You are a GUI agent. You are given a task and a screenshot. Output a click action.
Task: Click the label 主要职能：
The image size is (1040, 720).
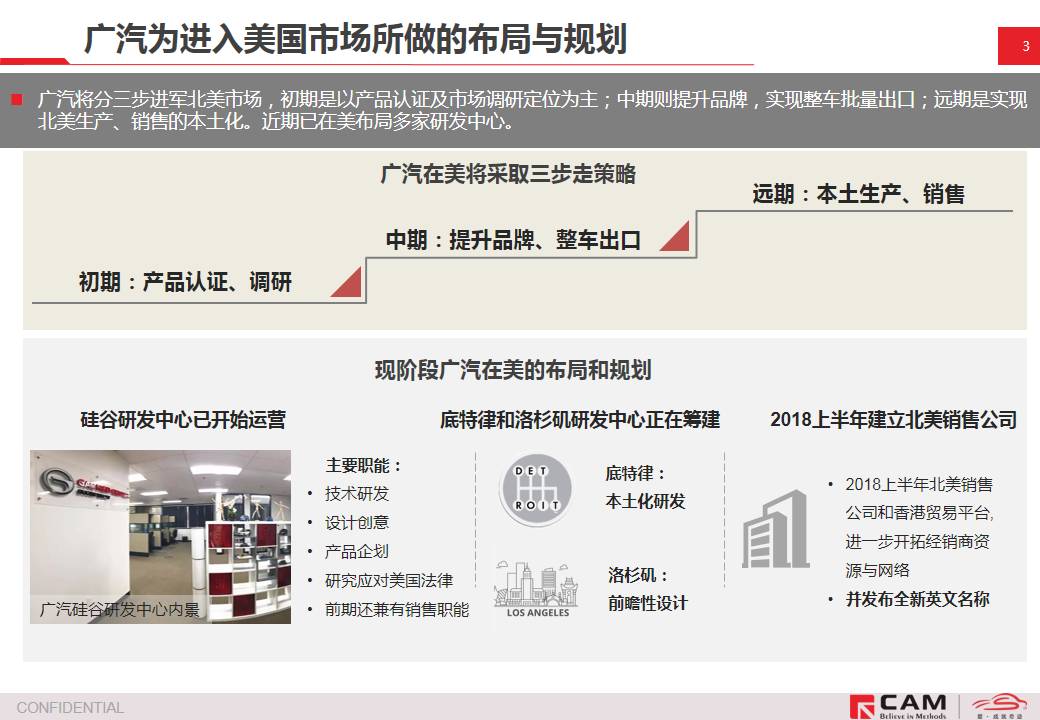click(364, 465)
